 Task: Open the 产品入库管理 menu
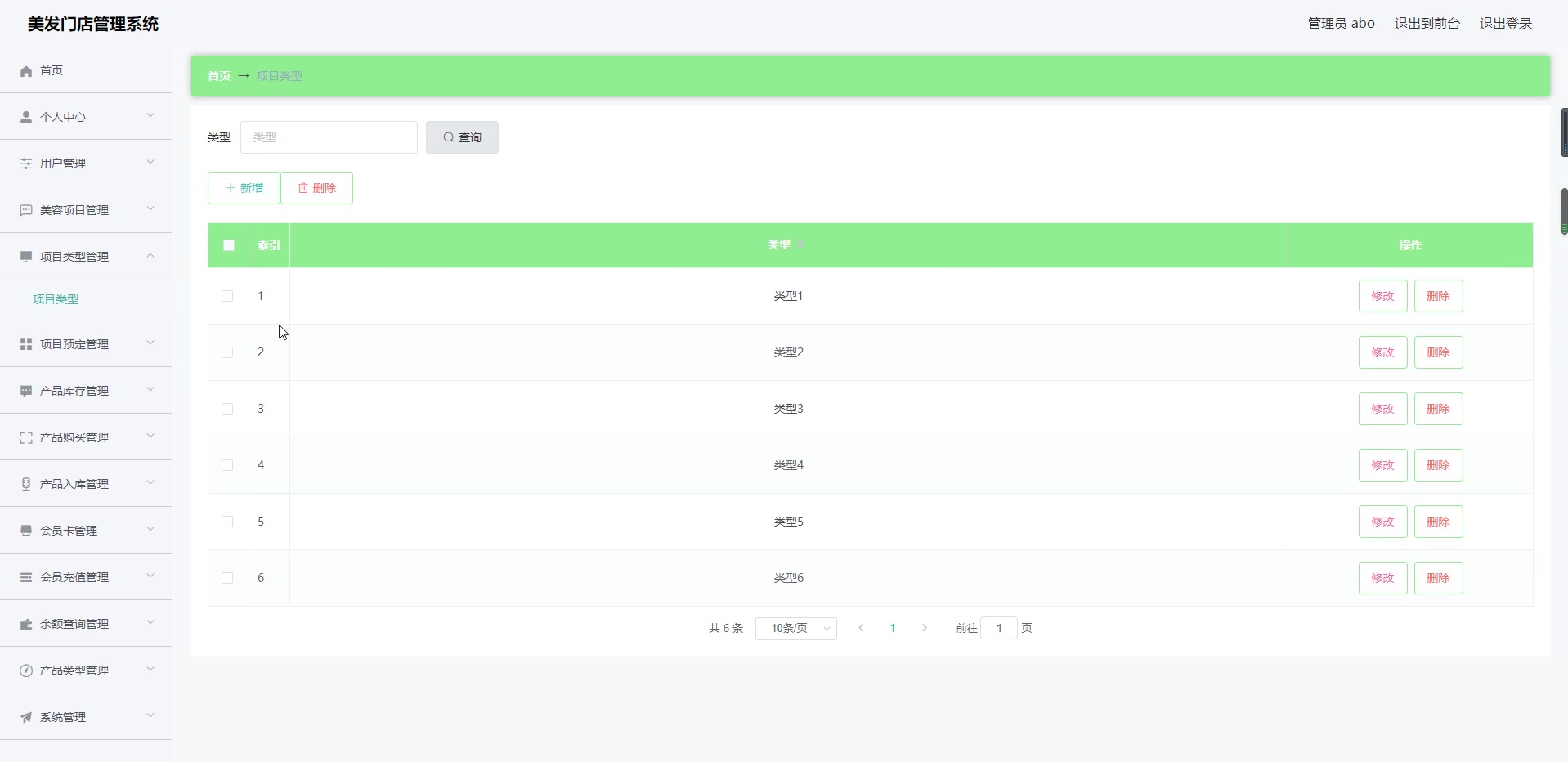point(86,484)
